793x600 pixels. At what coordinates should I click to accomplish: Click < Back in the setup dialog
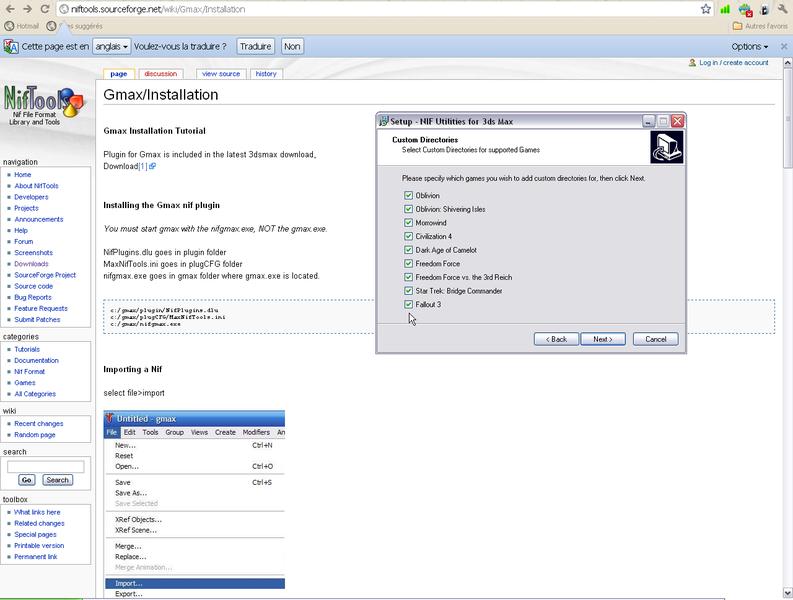click(x=556, y=339)
